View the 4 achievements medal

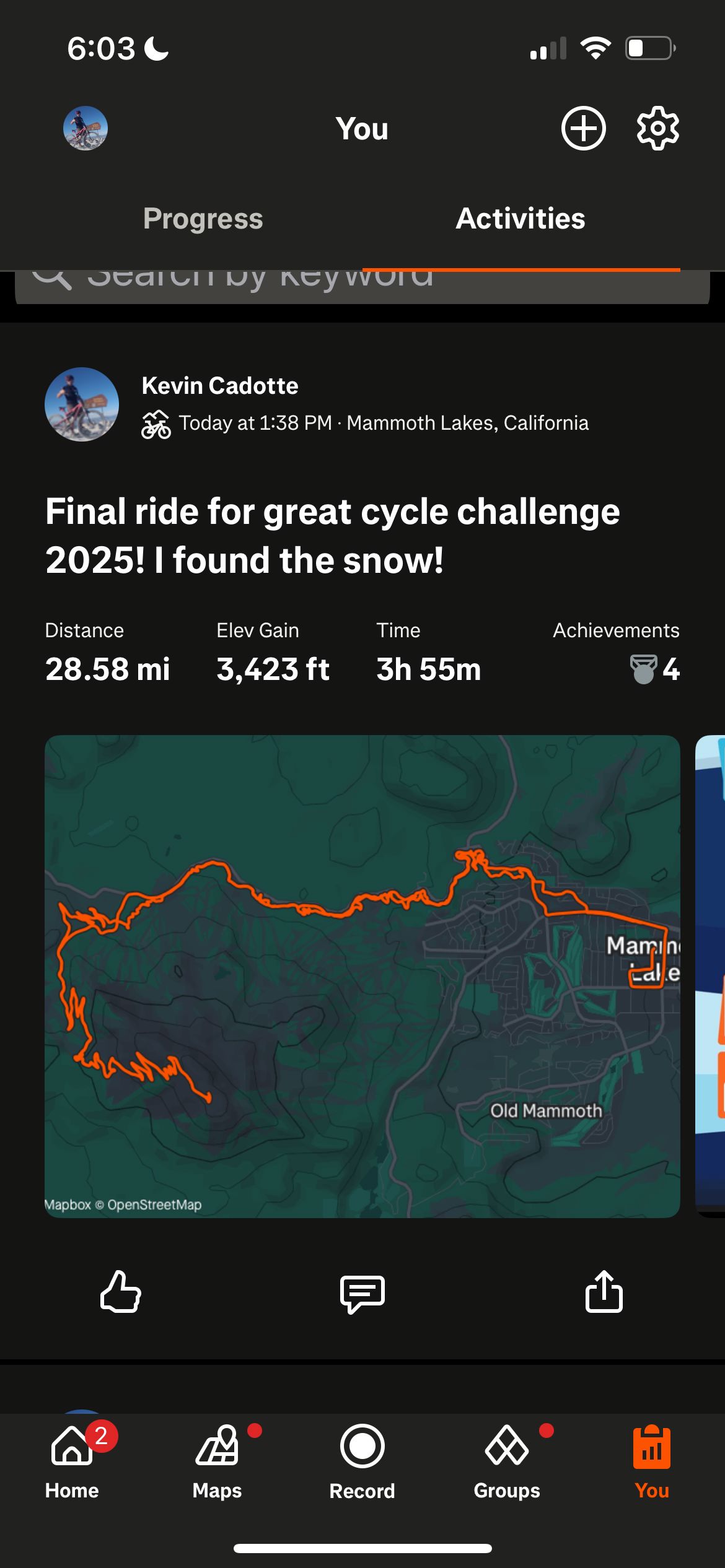tap(655, 669)
